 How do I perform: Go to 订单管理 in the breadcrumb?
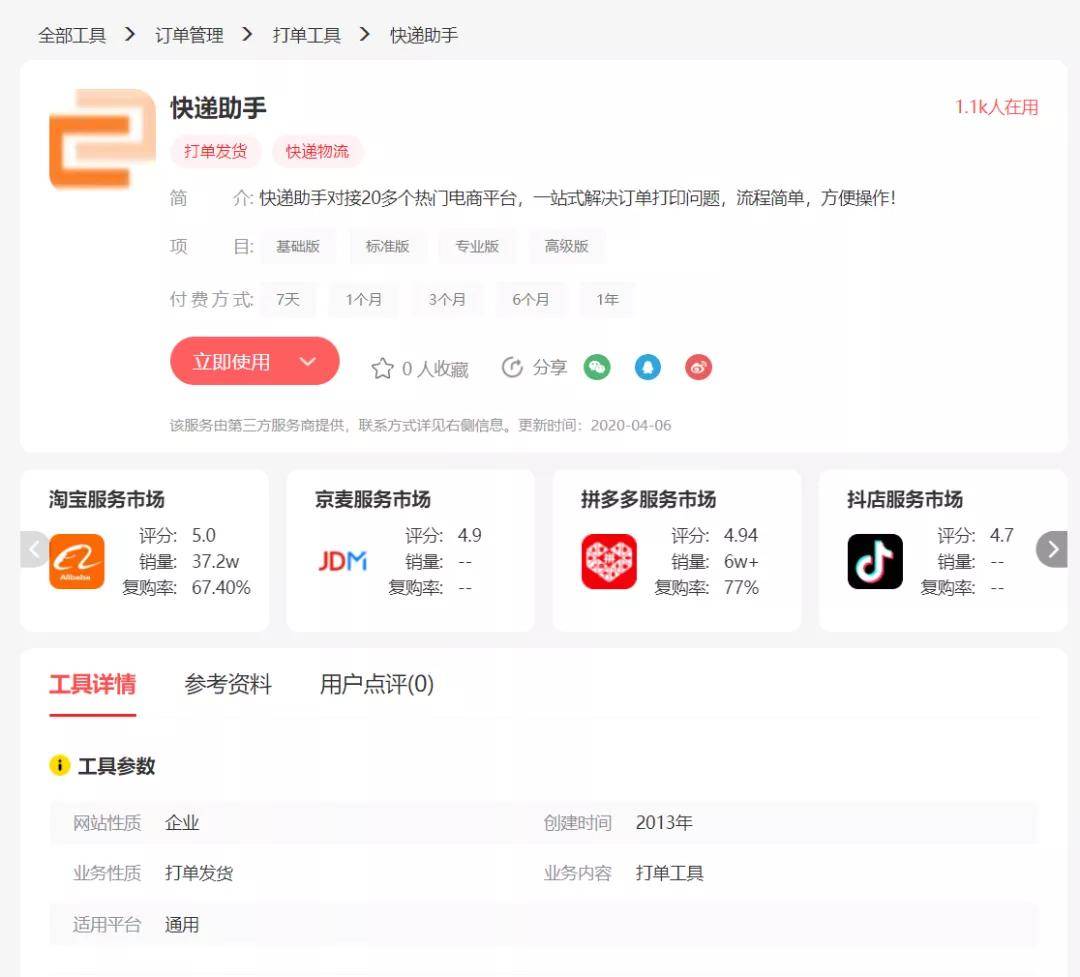tap(189, 35)
